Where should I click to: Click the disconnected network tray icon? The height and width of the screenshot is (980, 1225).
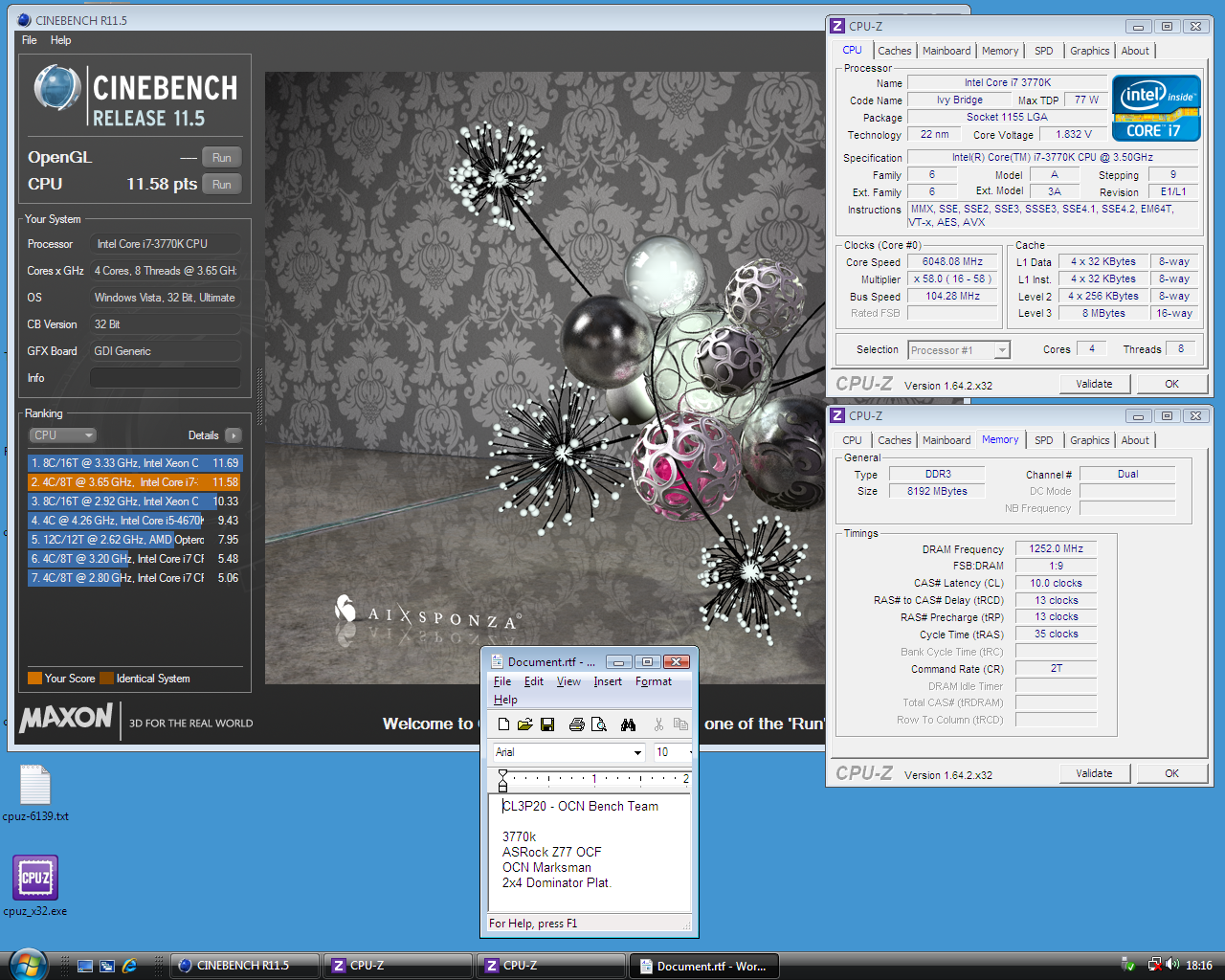(1154, 966)
